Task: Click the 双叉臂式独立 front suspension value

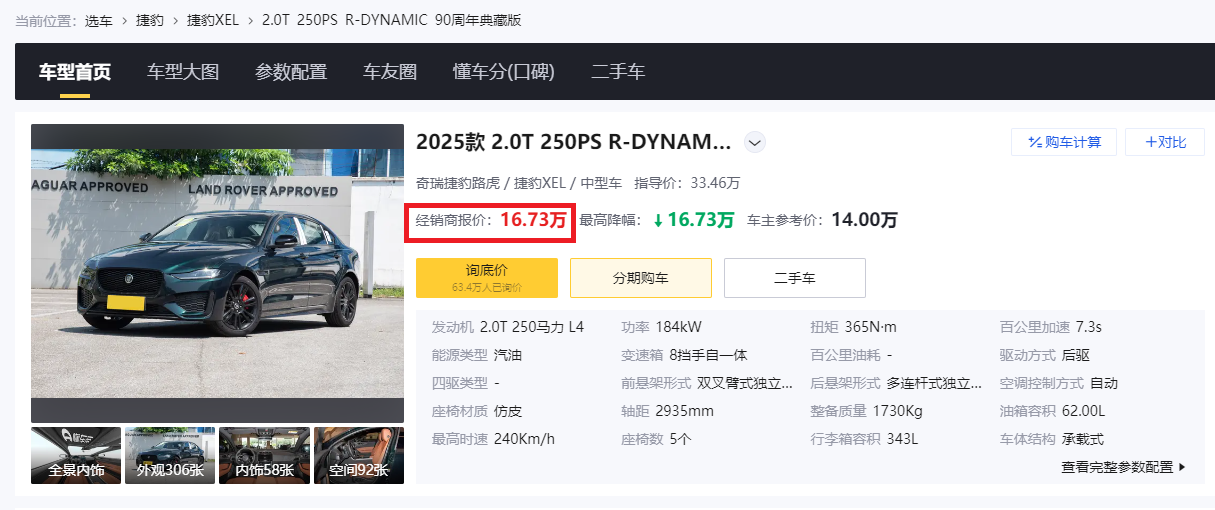Action: pyautogui.click(x=745, y=383)
